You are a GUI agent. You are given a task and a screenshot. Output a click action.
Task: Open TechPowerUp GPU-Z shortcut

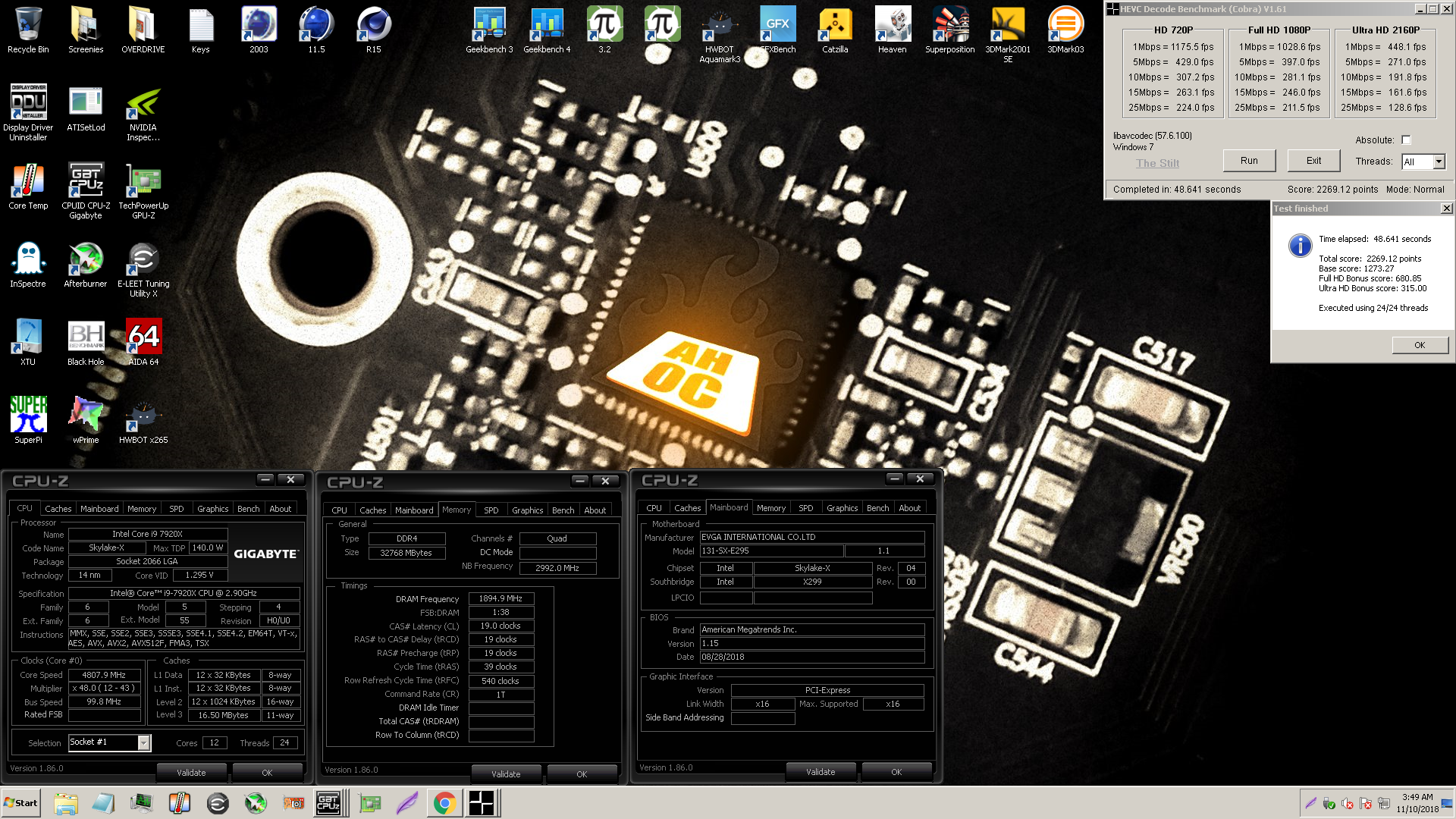143,190
